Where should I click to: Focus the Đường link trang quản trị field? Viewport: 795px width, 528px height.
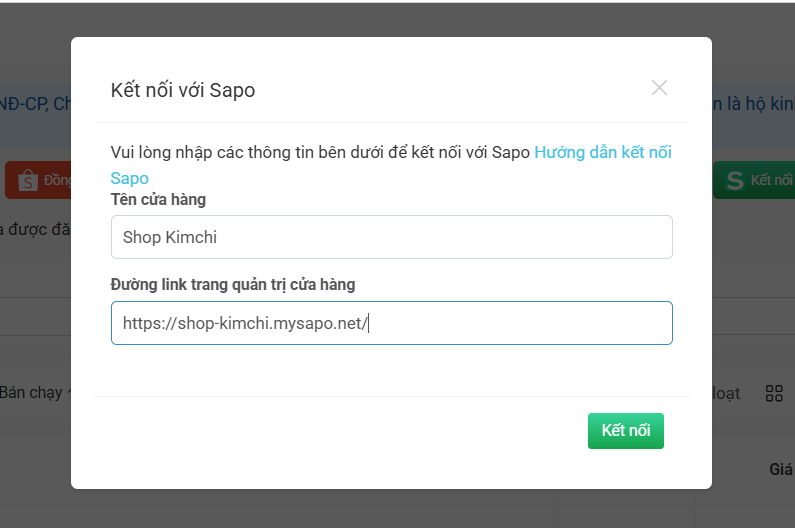coord(391,323)
